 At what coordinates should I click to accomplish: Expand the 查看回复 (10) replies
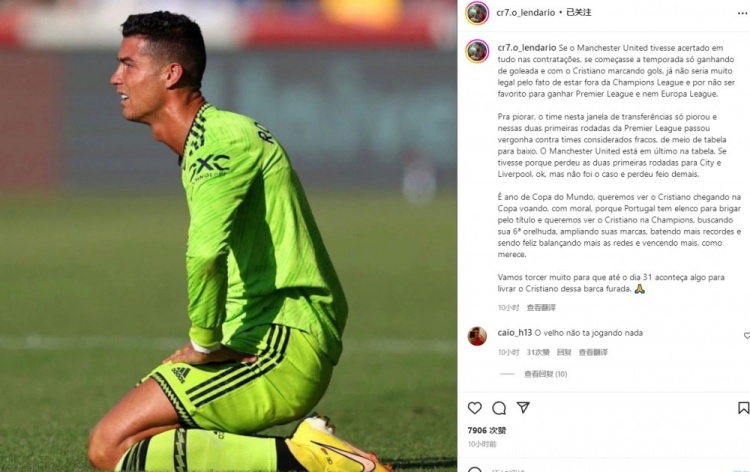coord(545,374)
